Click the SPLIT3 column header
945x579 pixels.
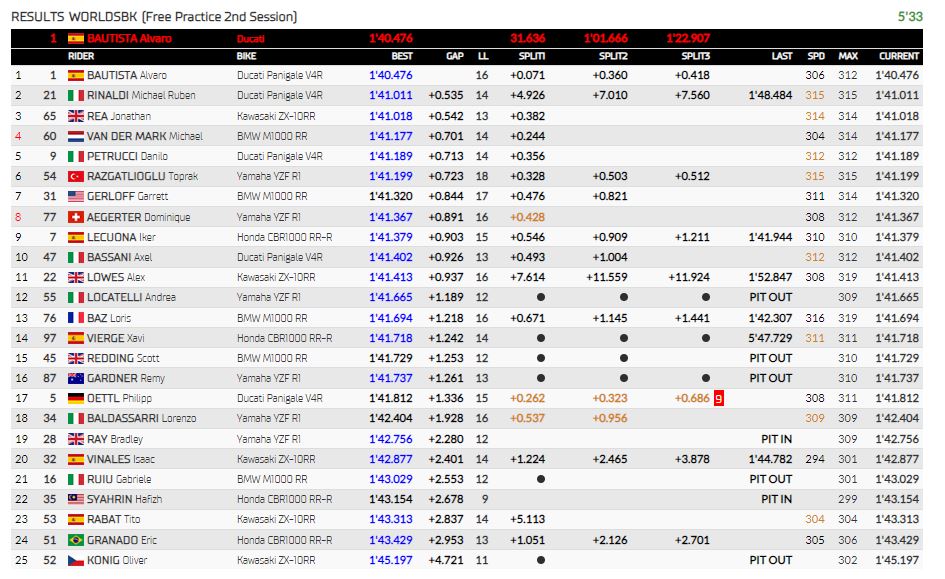[695, 56]
